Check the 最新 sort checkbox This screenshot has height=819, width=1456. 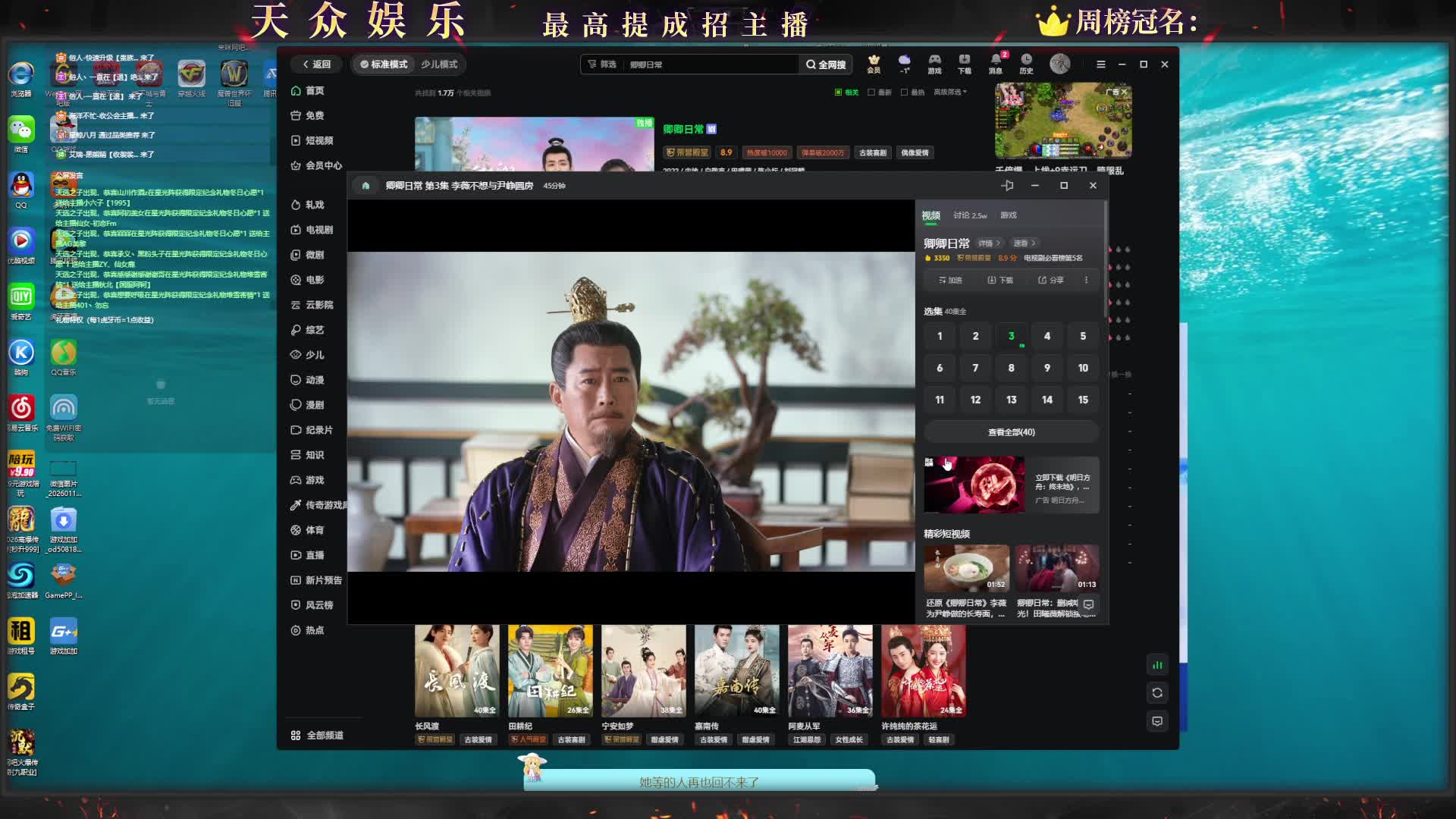871,93
